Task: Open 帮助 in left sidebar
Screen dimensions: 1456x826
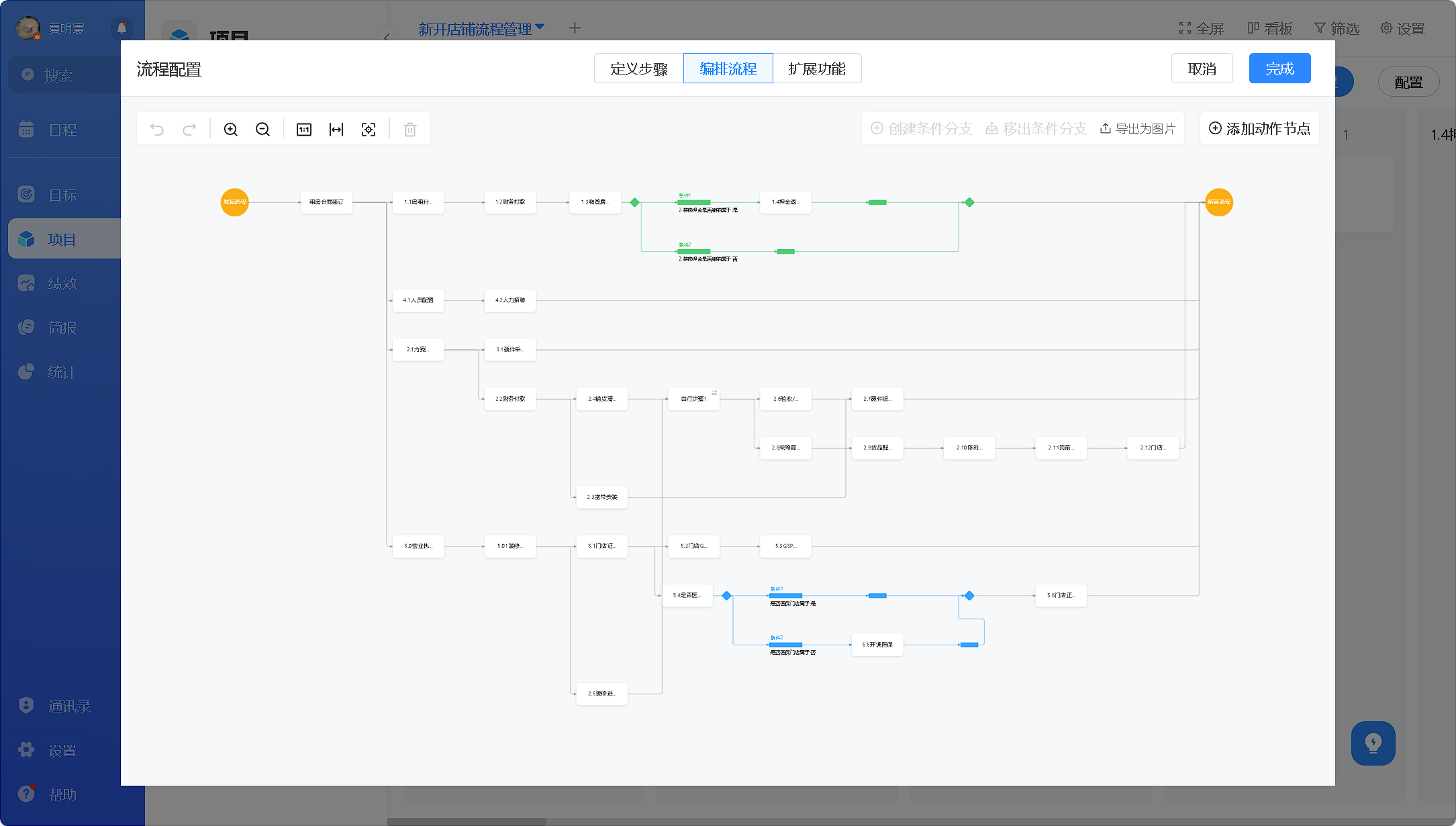Action: point(63,794)
